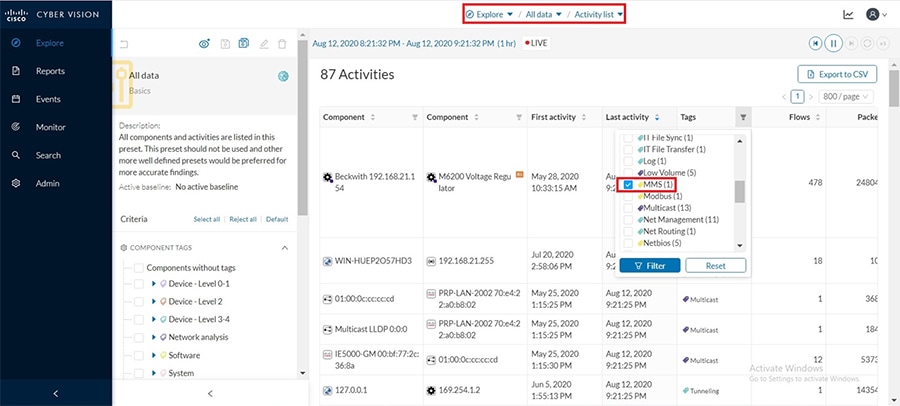Go to the previous page arrow

tap(784, 97)
